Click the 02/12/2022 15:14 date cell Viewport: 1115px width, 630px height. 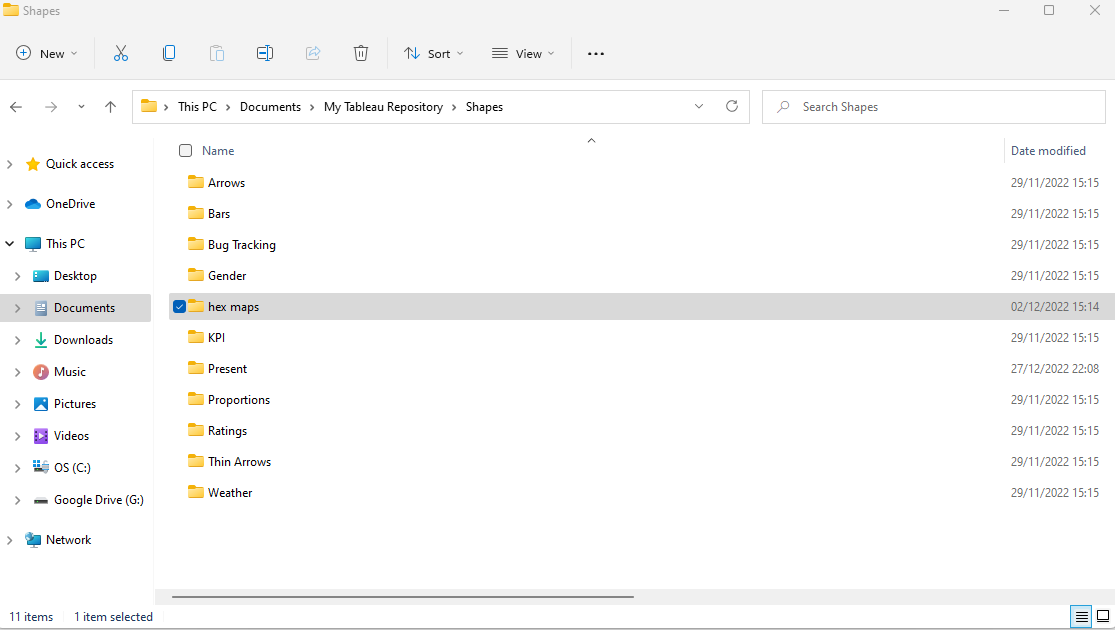click(x=1055, y=306)
